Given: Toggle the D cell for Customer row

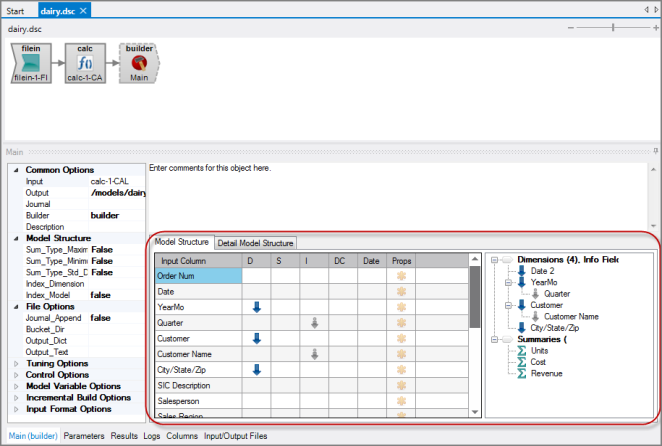Looking at the screenshot, I should 256,338.
